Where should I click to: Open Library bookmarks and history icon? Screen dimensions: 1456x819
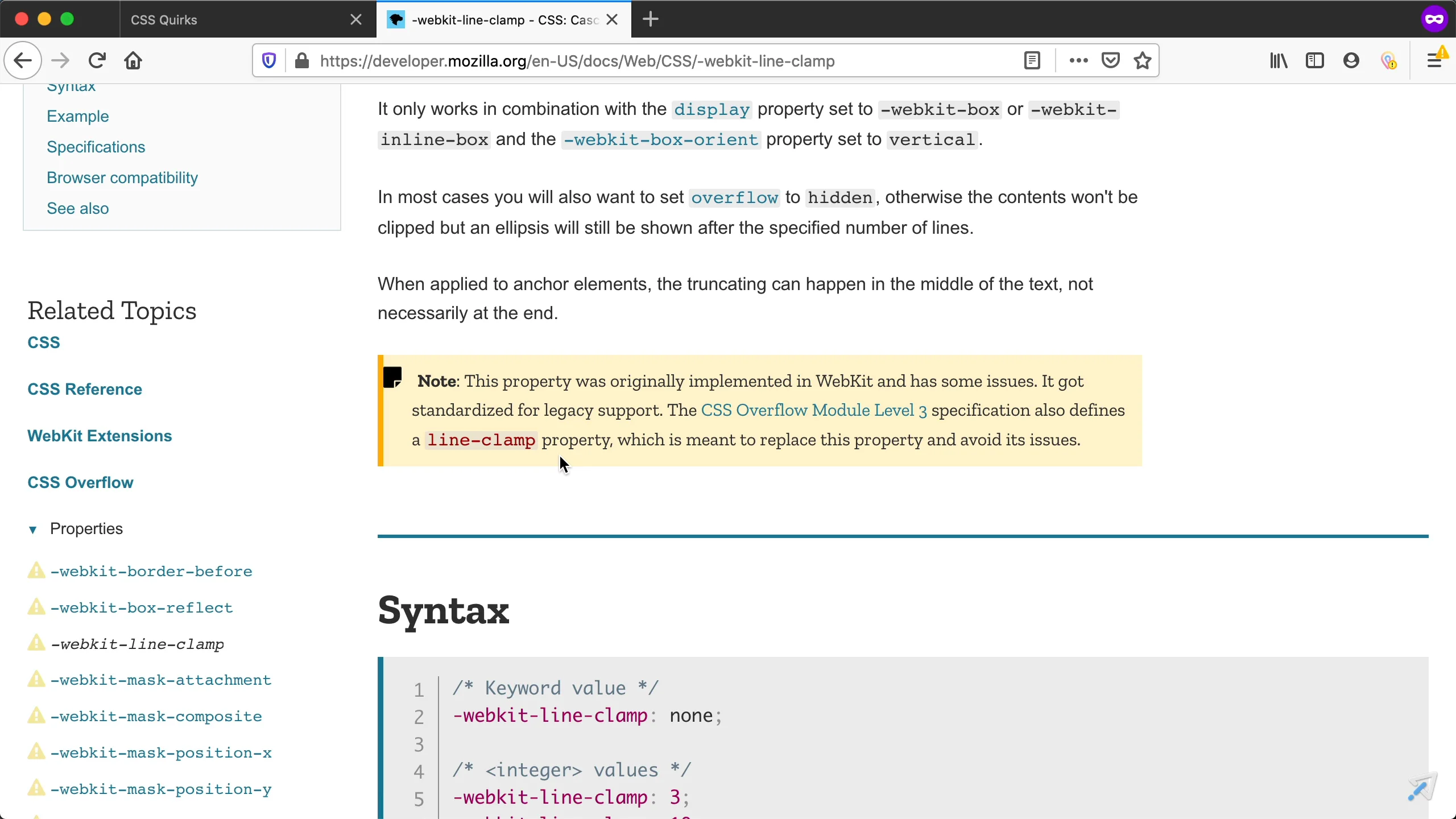1279,60
